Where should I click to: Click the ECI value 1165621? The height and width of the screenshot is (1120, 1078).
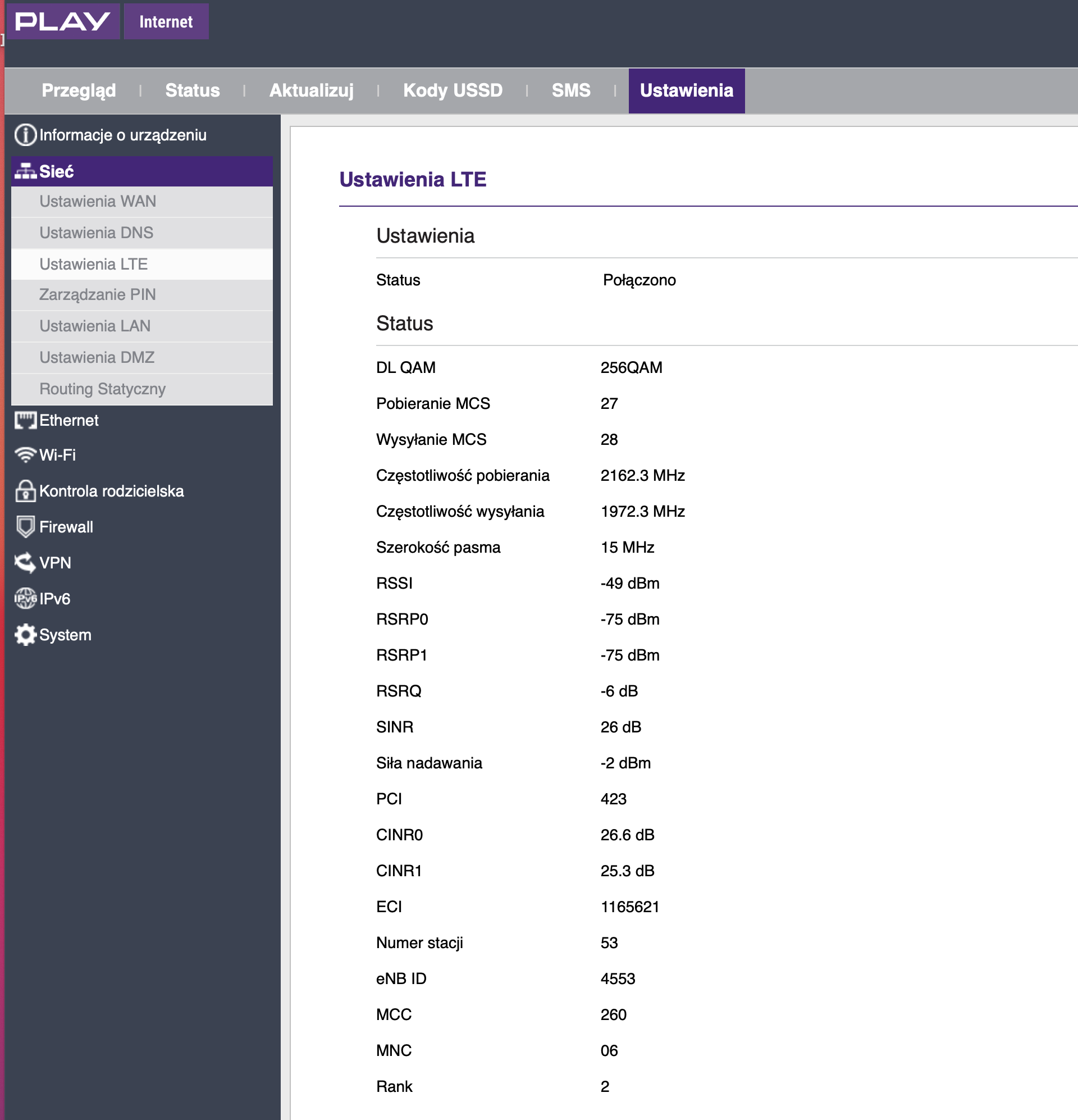630,908
